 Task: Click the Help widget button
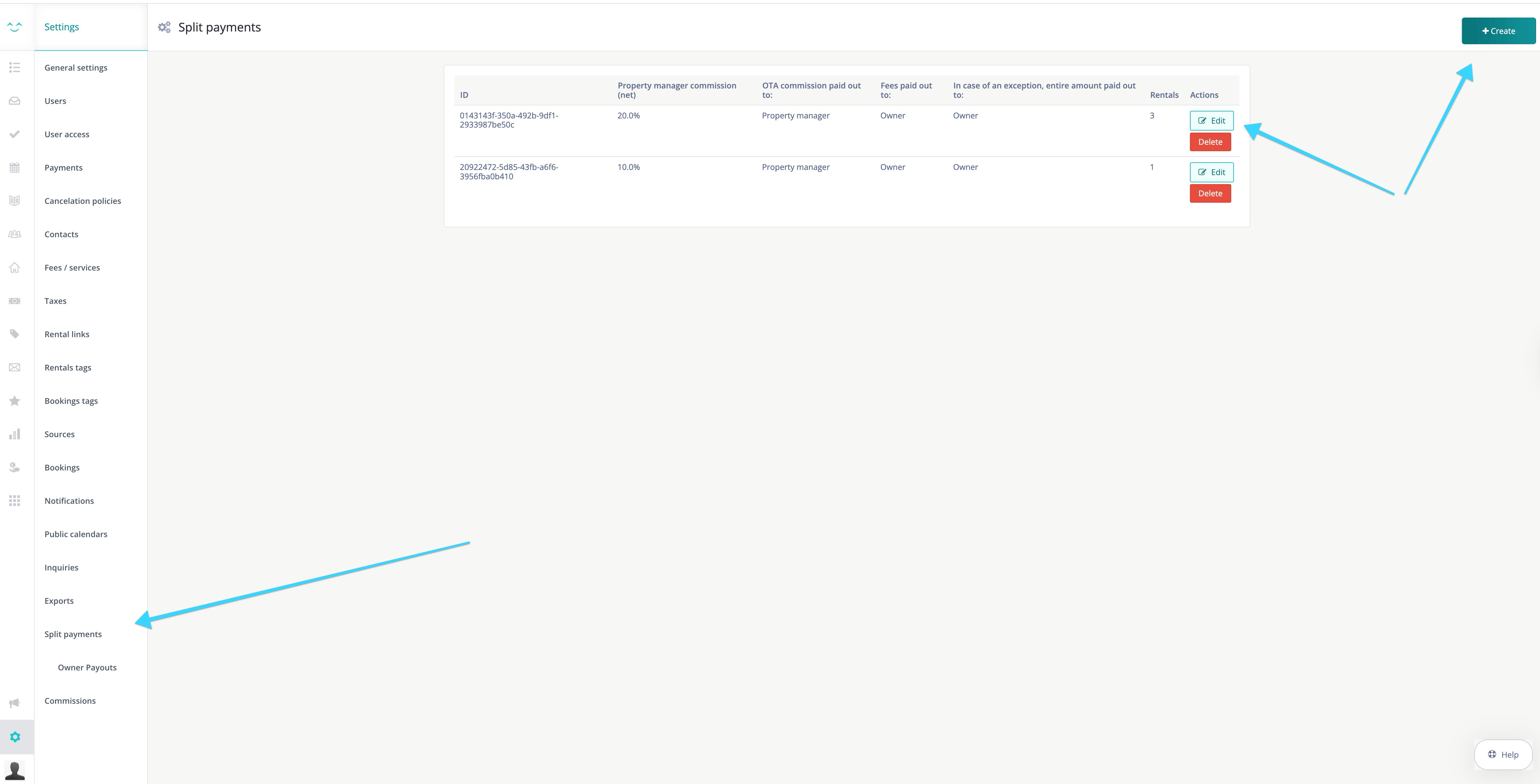point(1503,754)
